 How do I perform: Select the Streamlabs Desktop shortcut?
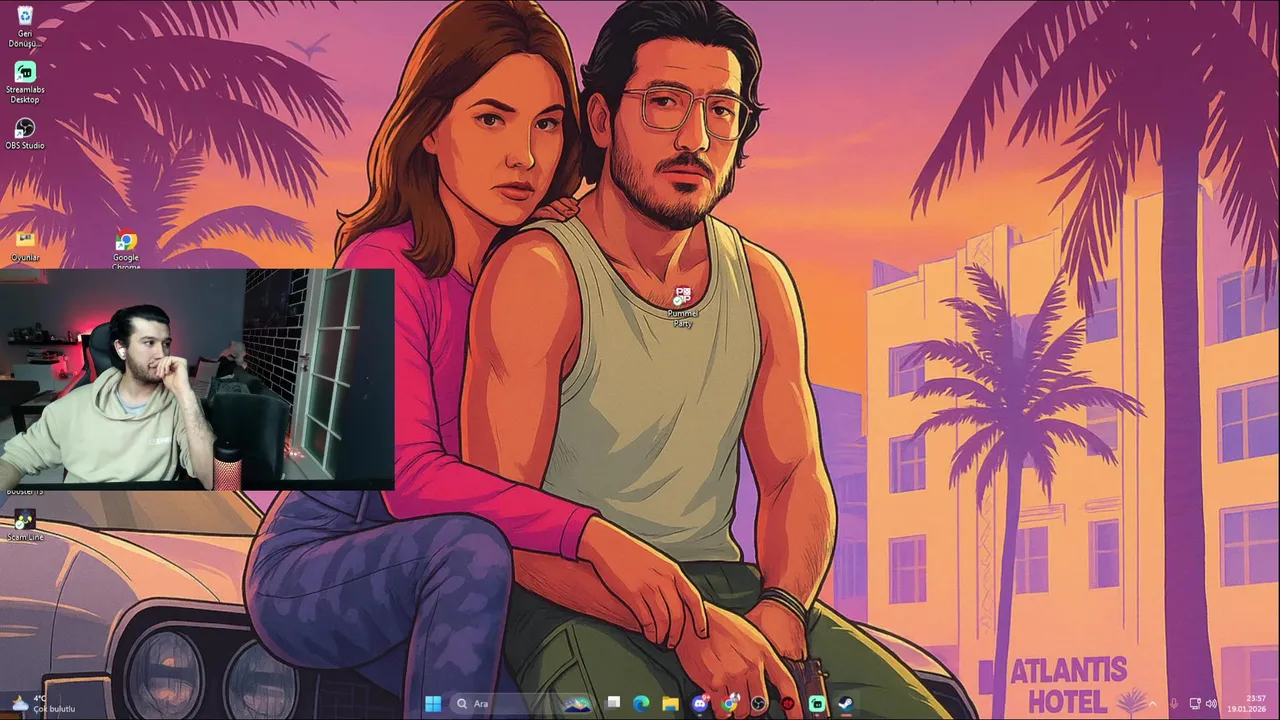click(x=25, y=82)
